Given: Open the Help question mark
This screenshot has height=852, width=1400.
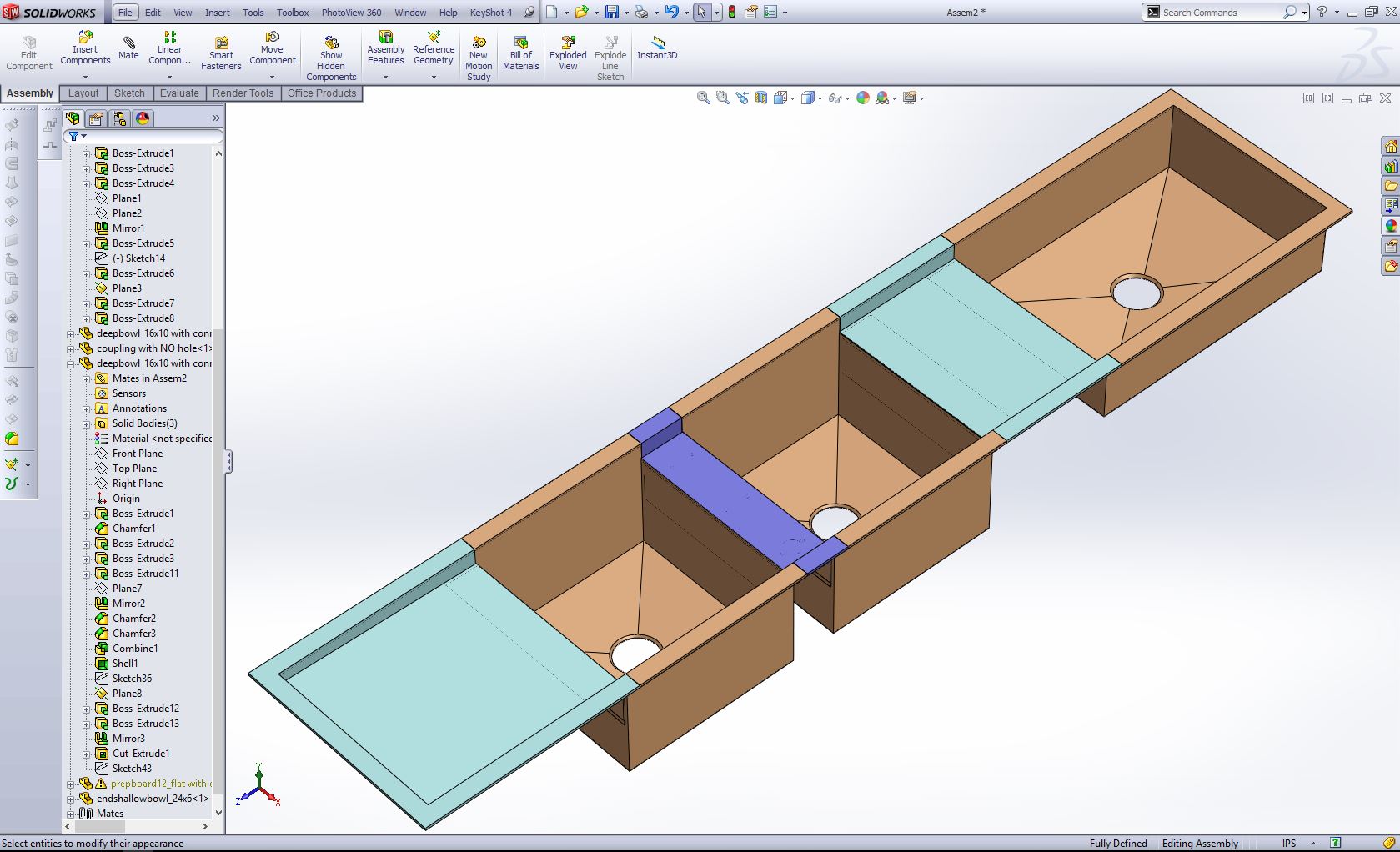Looking at the screenshot, I should 1322,12.
